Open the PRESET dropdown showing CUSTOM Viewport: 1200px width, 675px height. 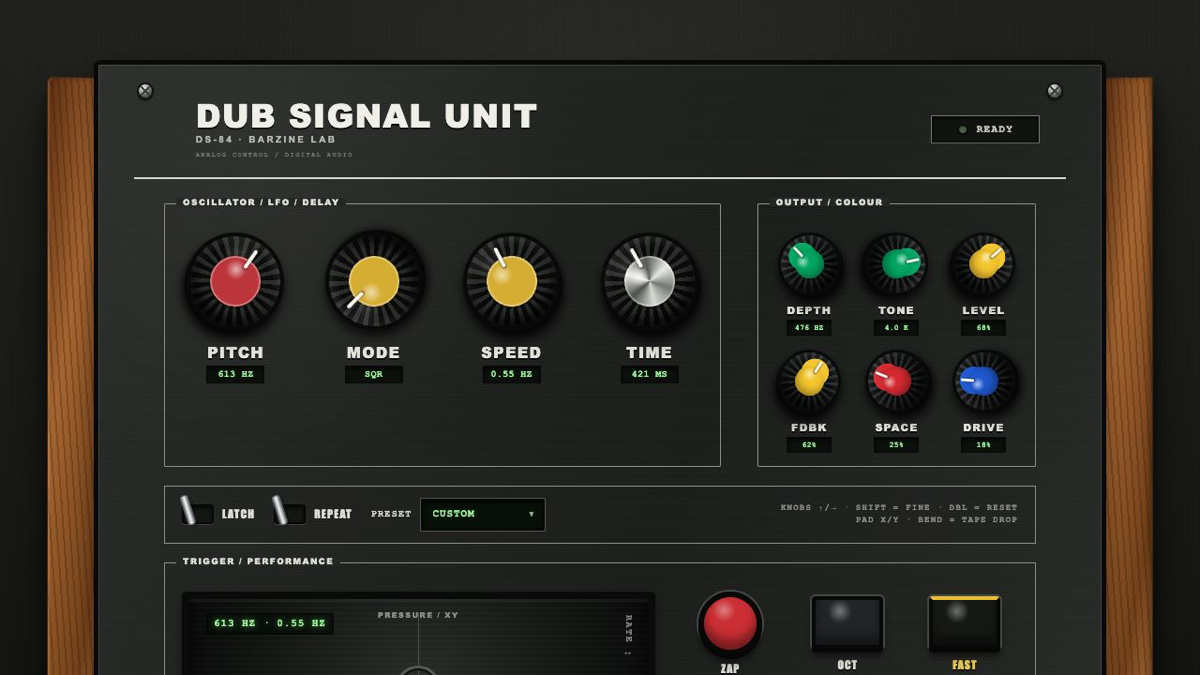pos(483,514)
